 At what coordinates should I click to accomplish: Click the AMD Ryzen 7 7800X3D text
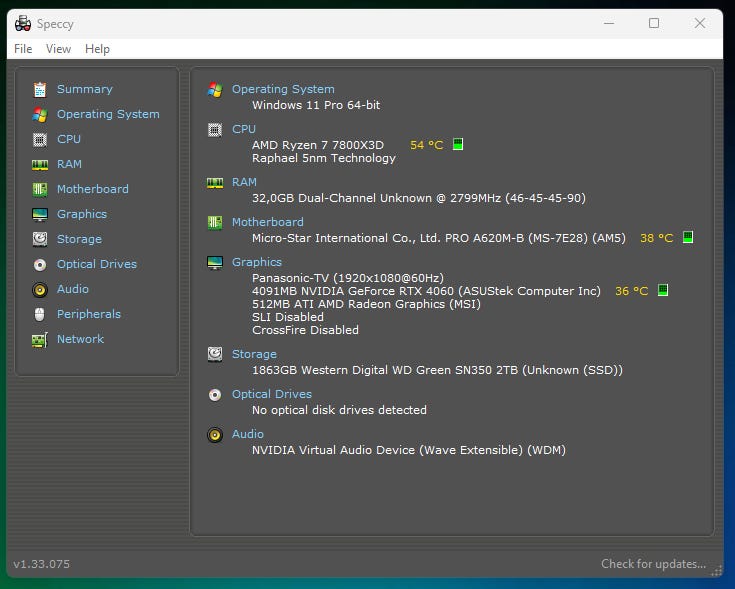[x=318, y=145]
